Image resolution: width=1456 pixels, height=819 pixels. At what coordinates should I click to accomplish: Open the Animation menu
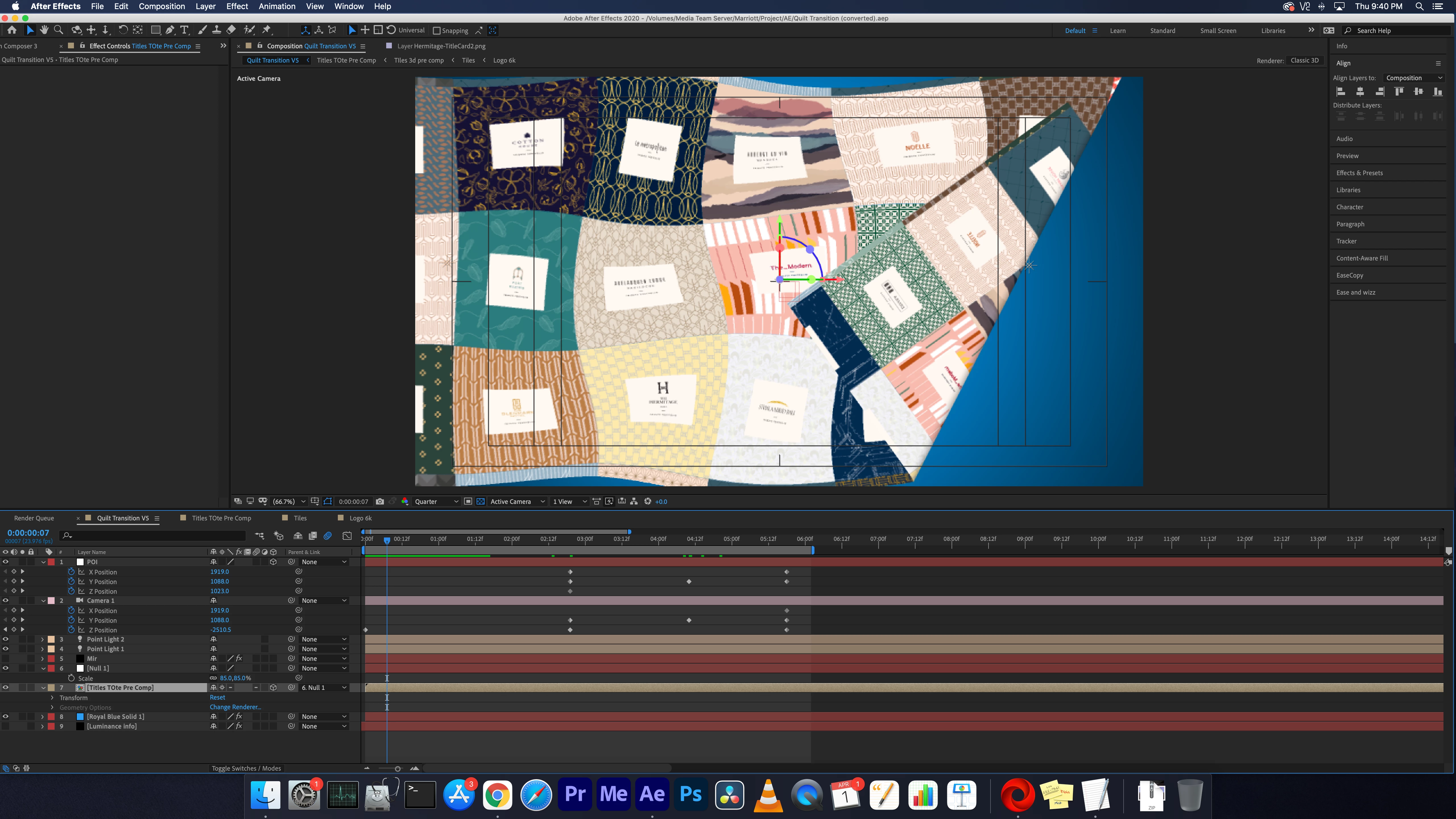pyautogui.click(x=276, y=6)
